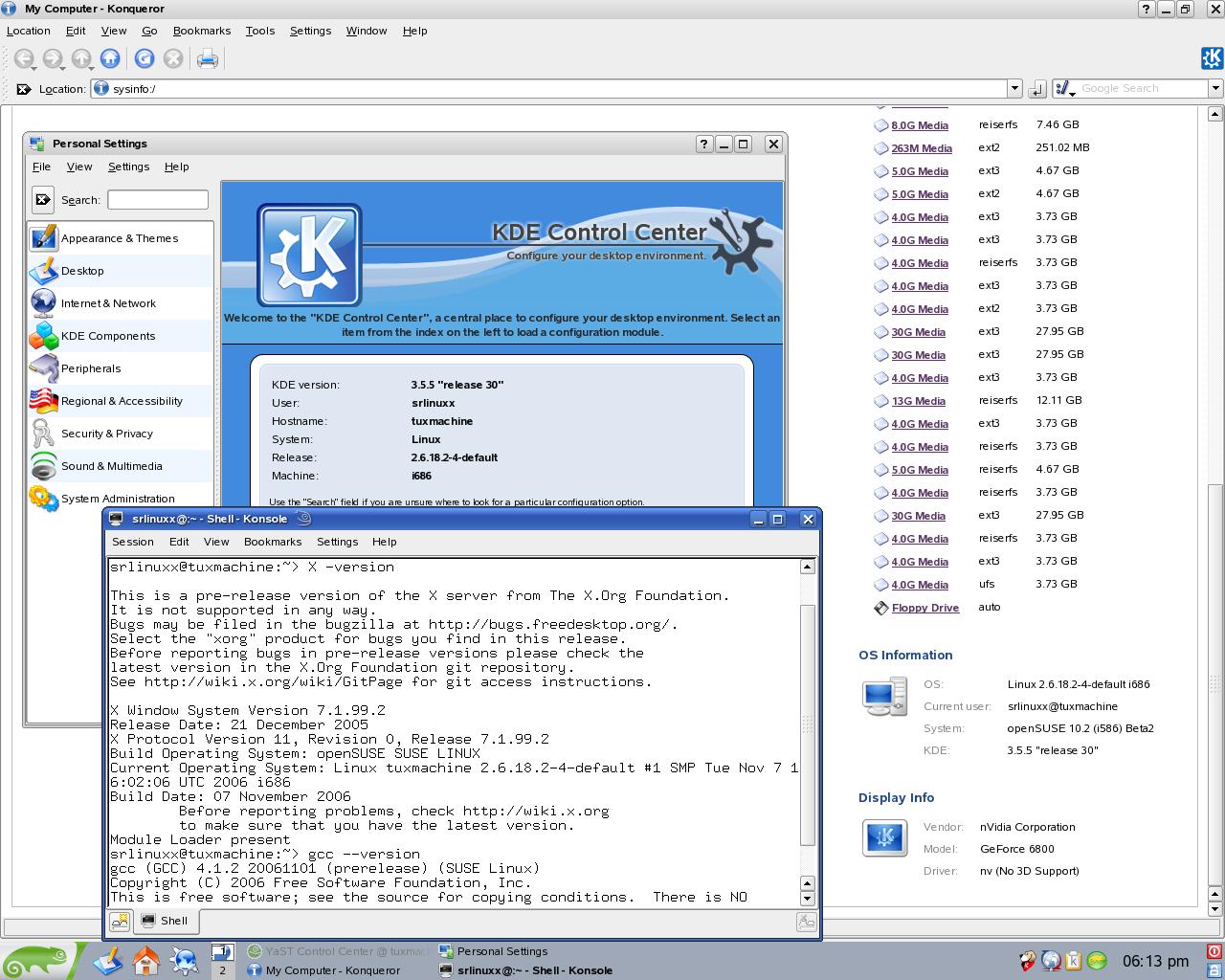Image resolution: width=1225 pixels, height=980 pixels.
Task: Open the network globe tray icon
Action: pyautogui.click(x=1051, y=961)
